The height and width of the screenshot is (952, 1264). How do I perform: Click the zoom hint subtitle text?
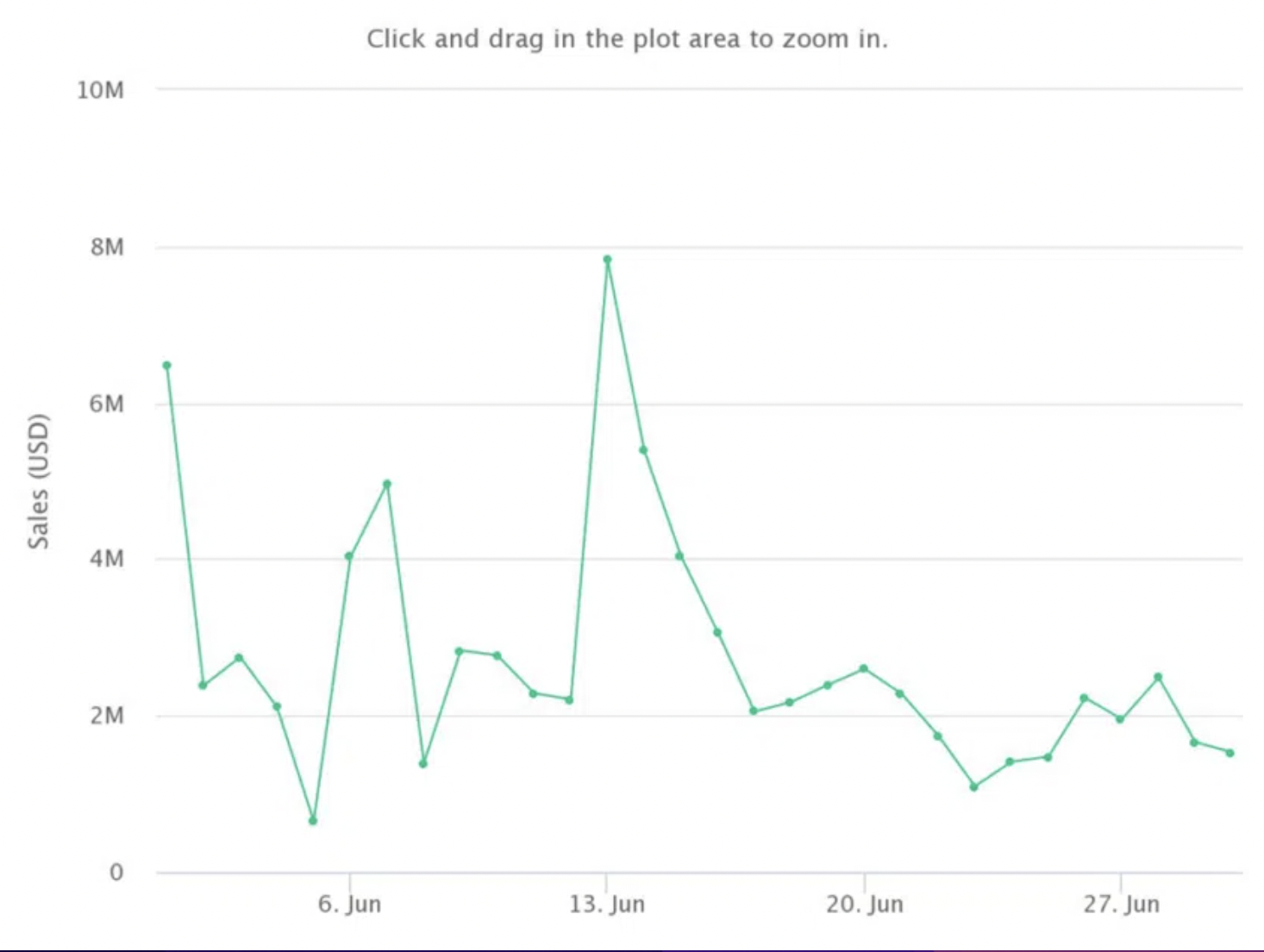(x=627, y=39)
